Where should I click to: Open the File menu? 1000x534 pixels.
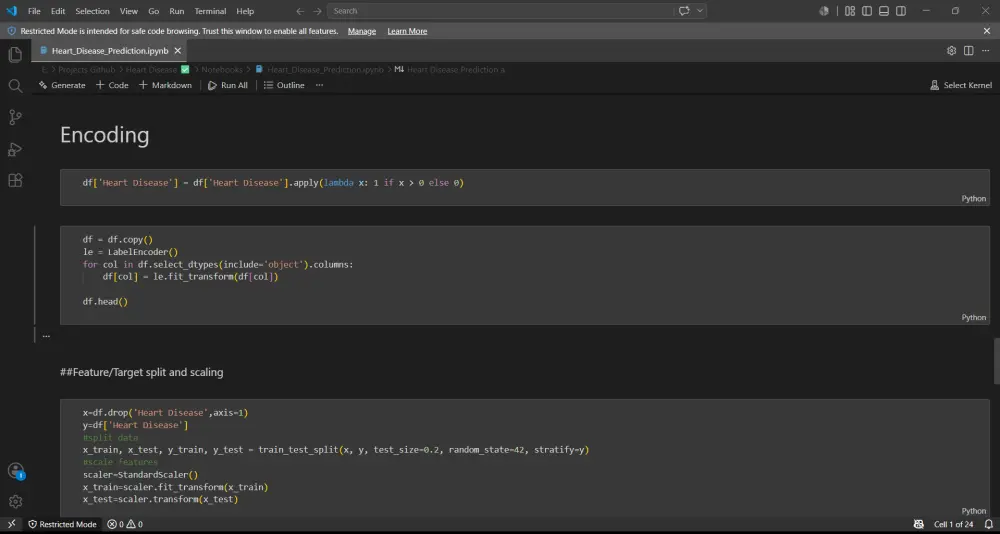tap(34, 11)
